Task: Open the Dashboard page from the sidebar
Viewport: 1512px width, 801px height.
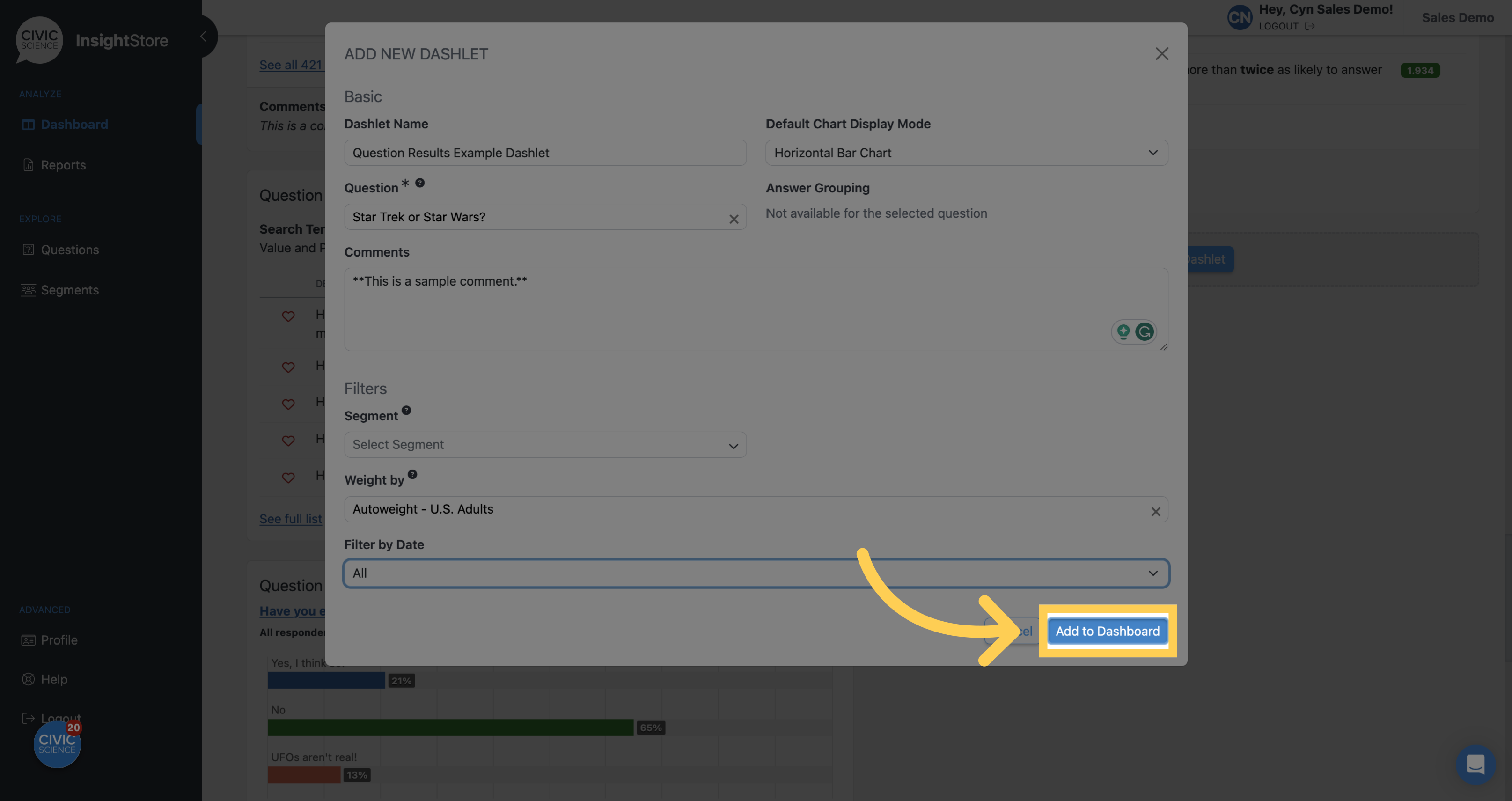Action: pos(65,125)
